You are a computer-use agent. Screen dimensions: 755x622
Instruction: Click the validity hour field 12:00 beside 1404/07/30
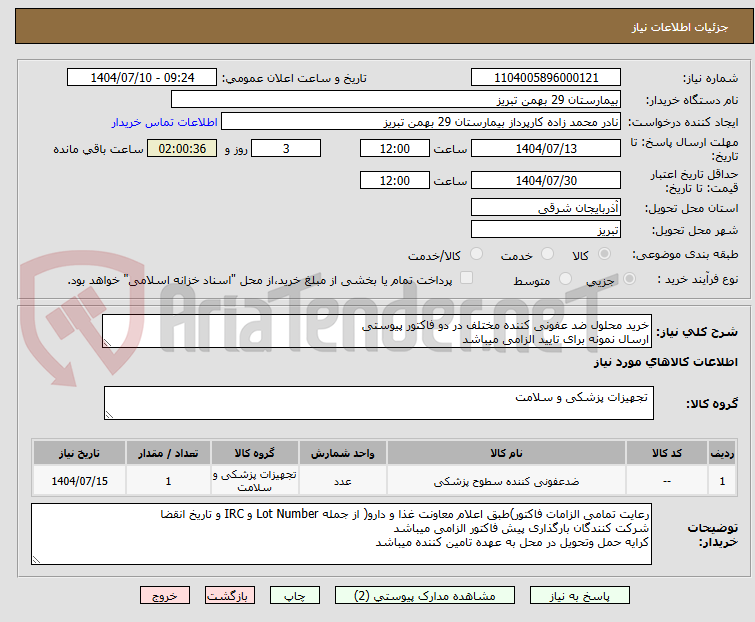395,181
